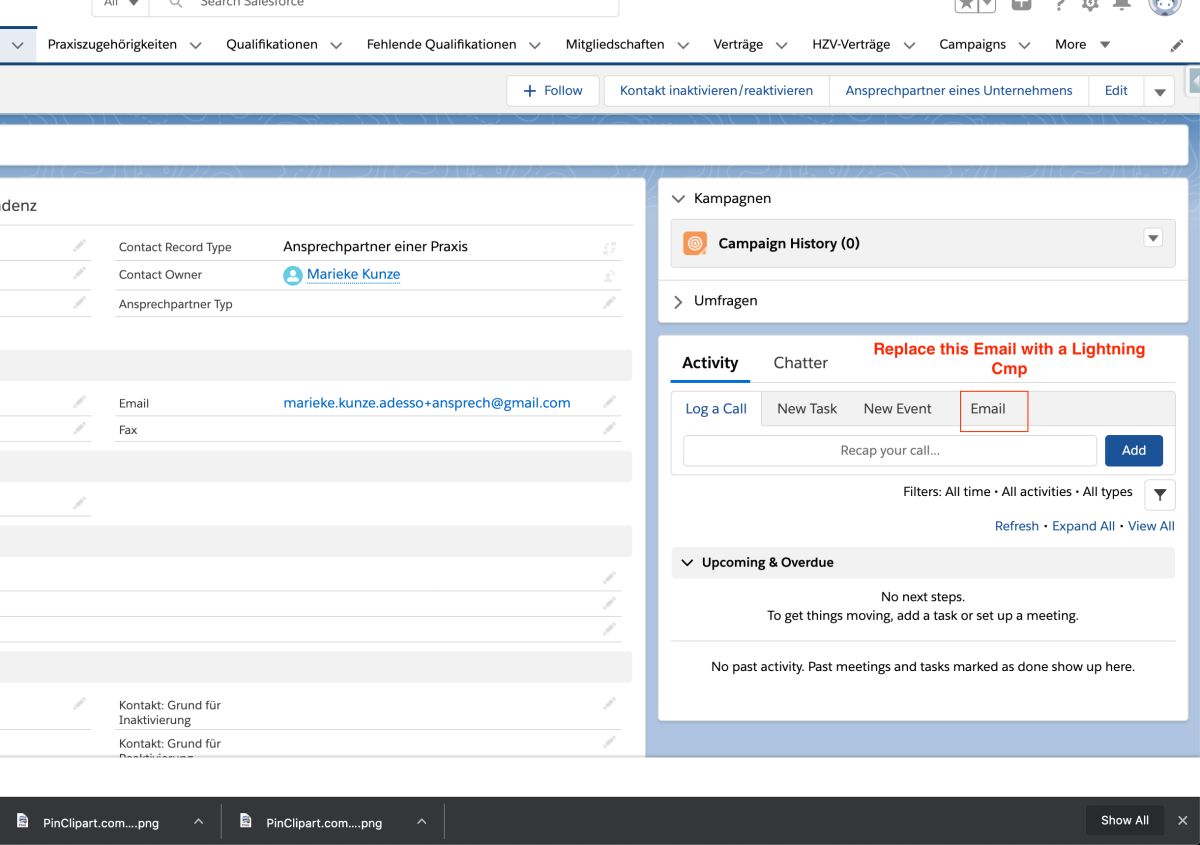This screenshot has height=845, width=1200.
Task: Click the Add button
Action: click(x=1133, y=450)
